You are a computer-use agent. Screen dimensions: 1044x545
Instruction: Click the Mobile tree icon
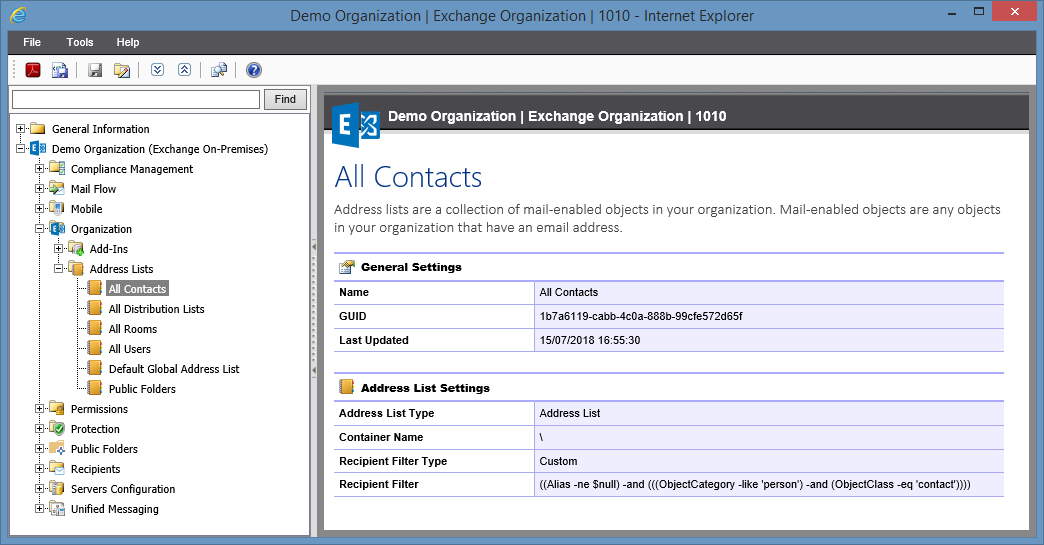[x=57, y=208]
